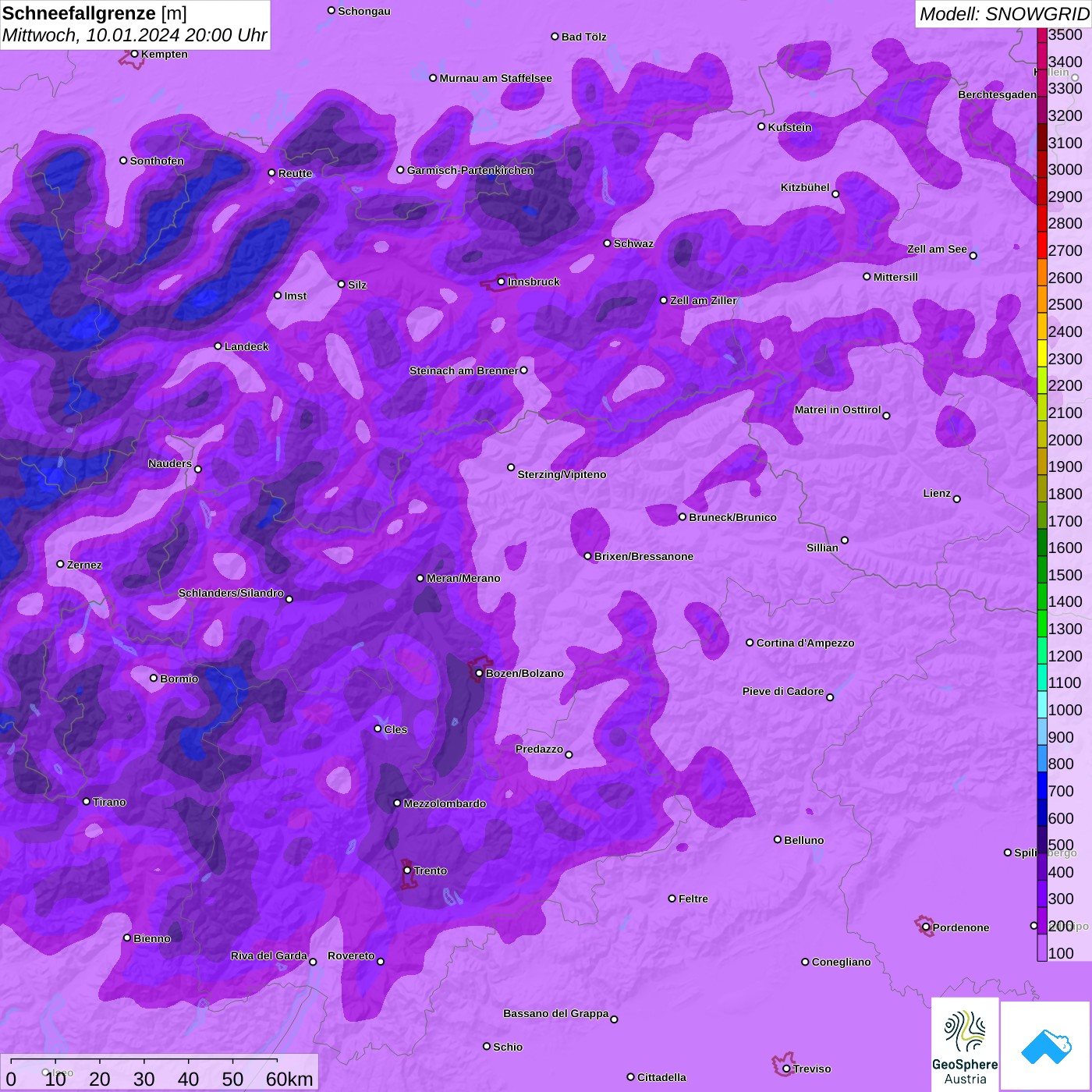The height and width of the screenshot is (1092, 1092).
Task: Click the 'Steinach am Brenner' label
Action: pyautogui.click(x=463, y=370)
